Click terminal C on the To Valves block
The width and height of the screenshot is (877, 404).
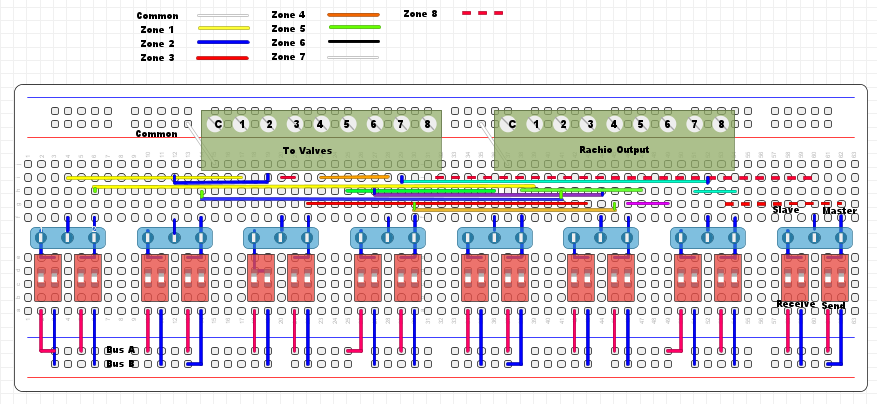point(216,124)
